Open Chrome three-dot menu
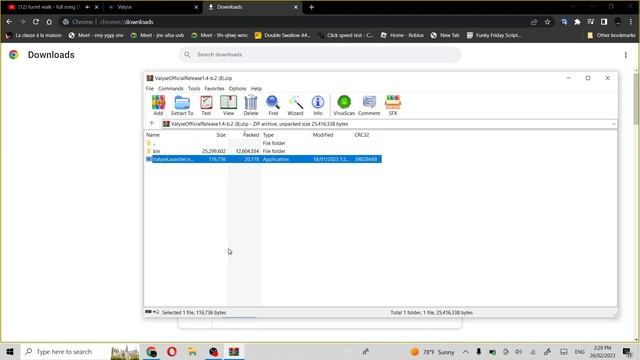 click(x=631, y=22)
